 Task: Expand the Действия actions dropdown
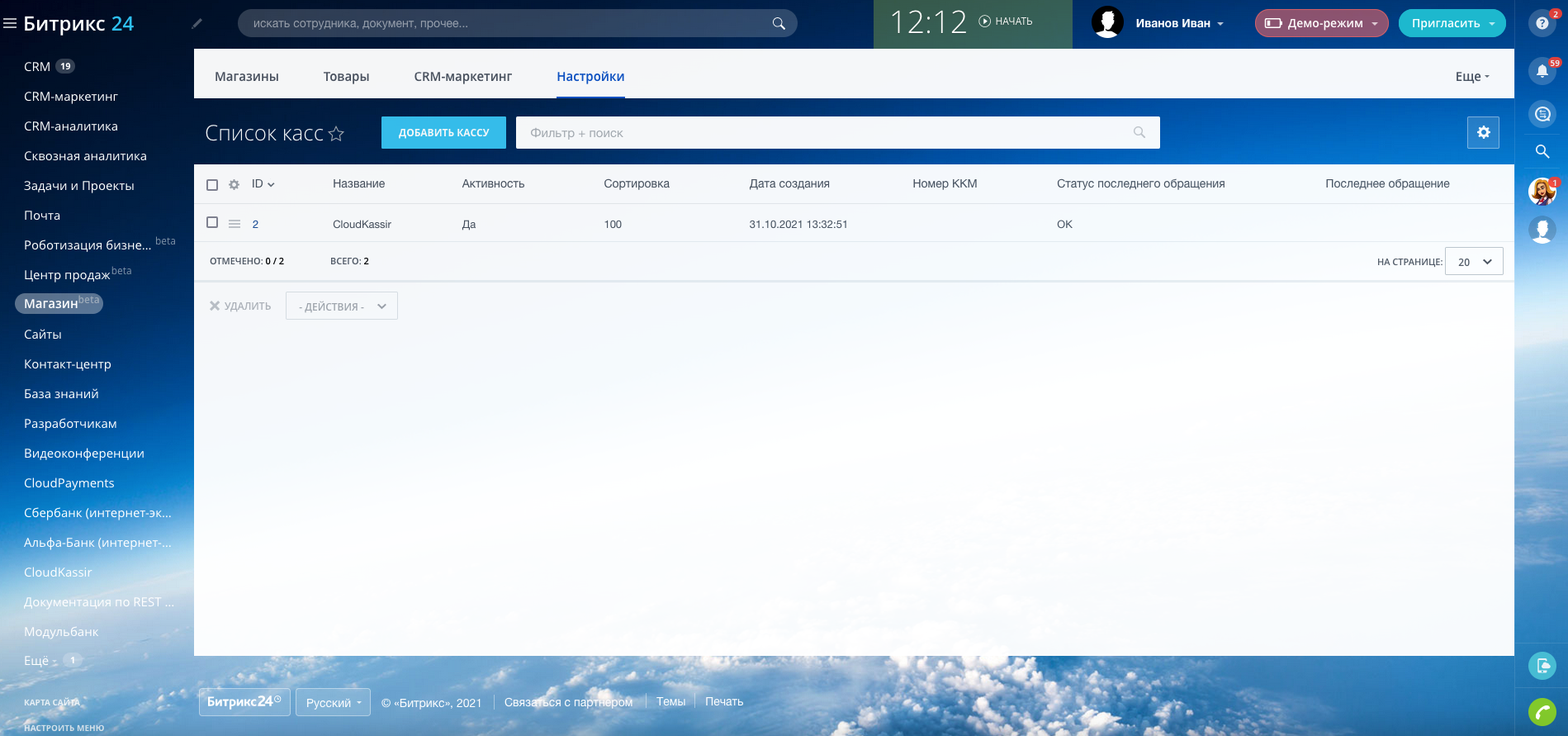pyautogui.click(x=342, y=306)
